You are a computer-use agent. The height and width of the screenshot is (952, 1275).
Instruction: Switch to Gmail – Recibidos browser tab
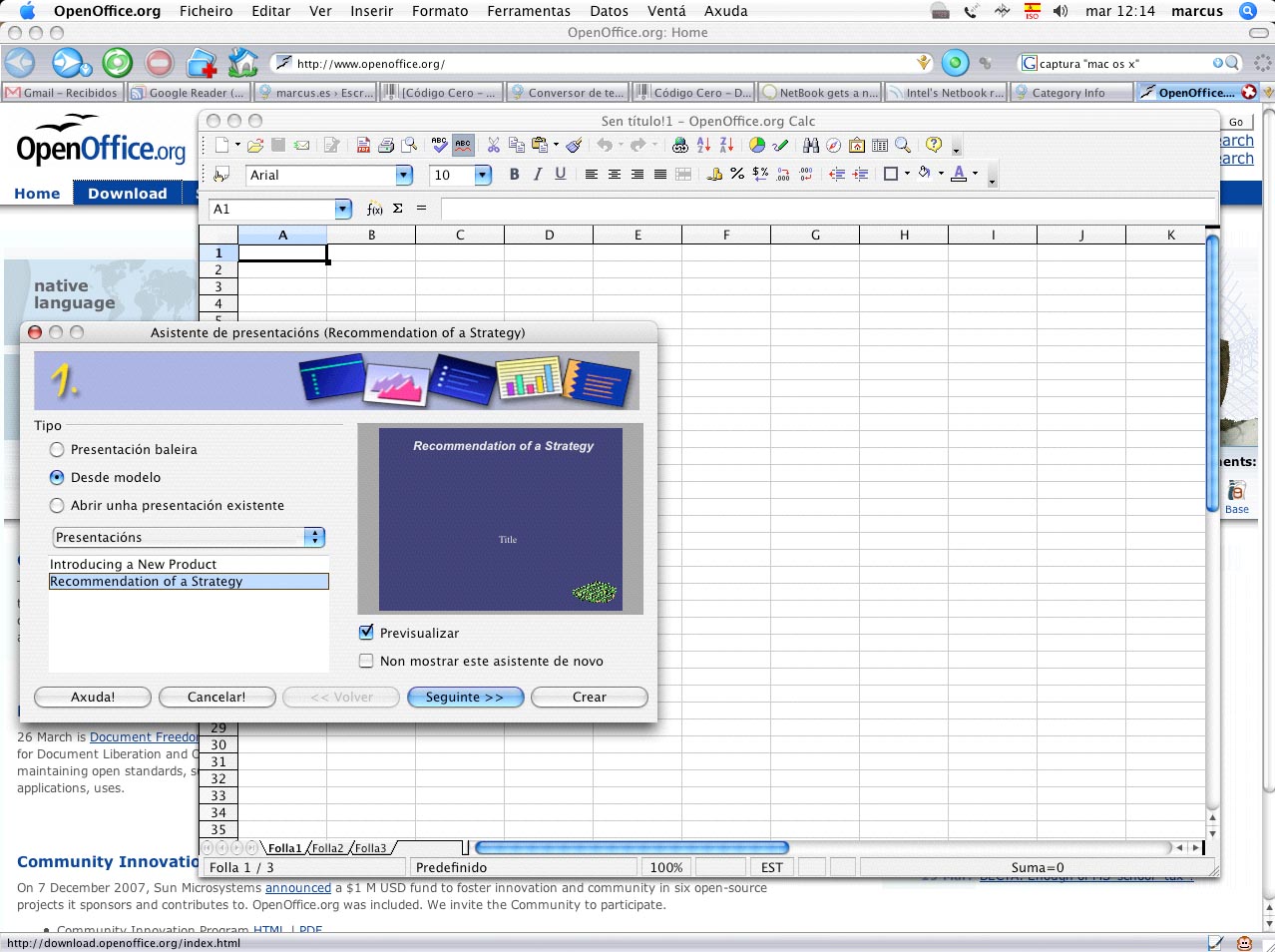62,93
